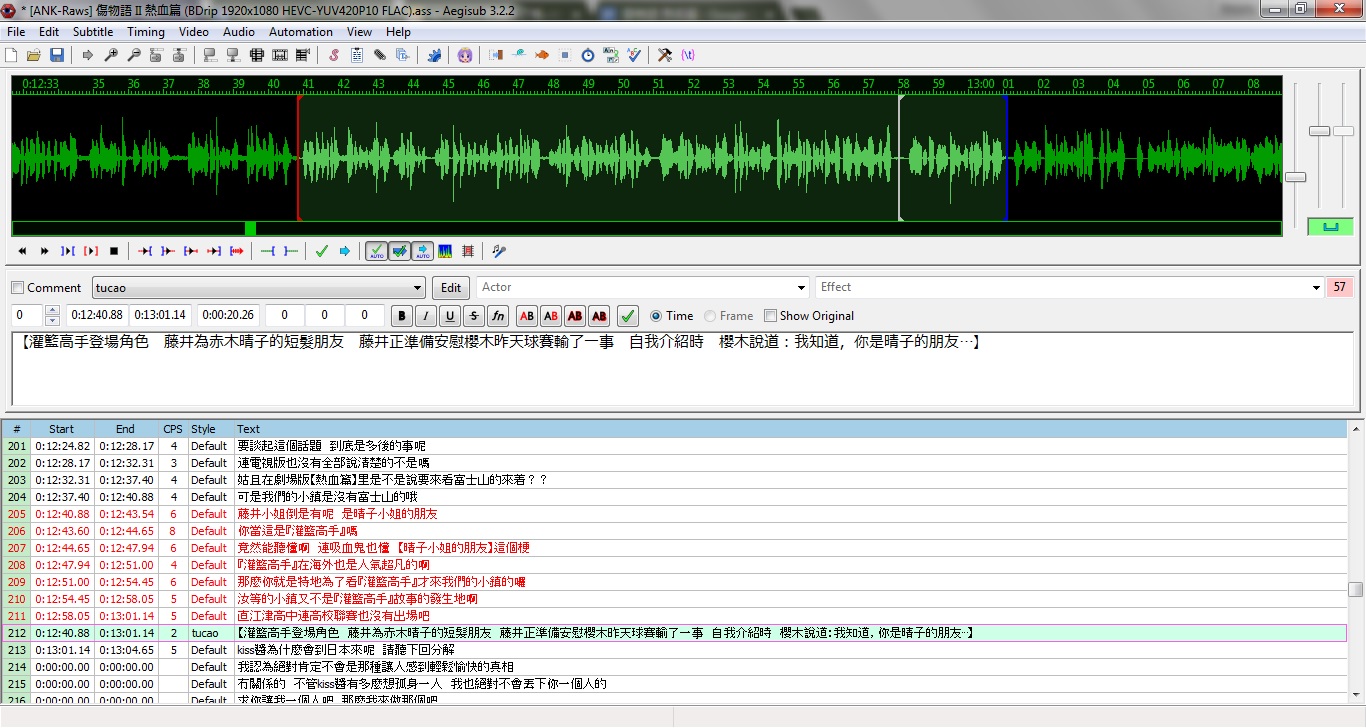
Task: Open the Styles Manager icon
Action: point(334,55)
